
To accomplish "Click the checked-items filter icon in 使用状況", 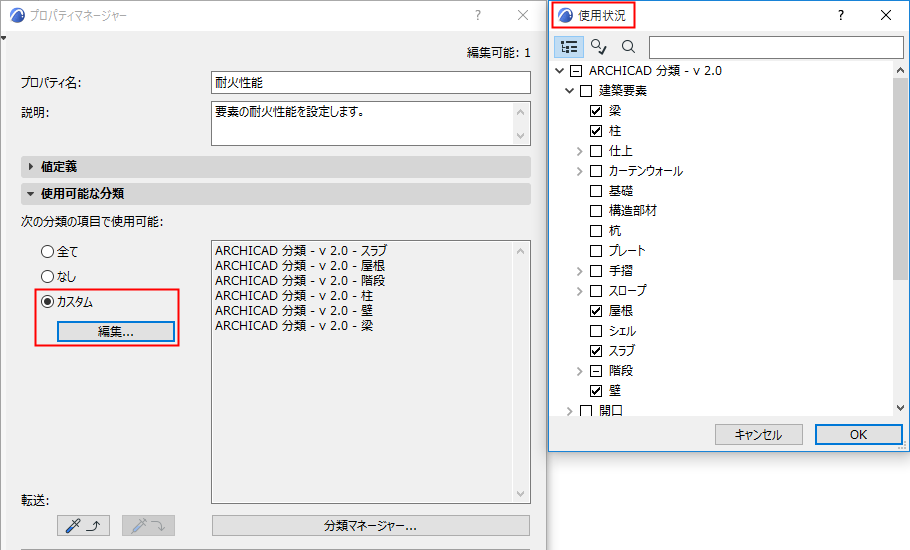I will click(x=598, y=46).
